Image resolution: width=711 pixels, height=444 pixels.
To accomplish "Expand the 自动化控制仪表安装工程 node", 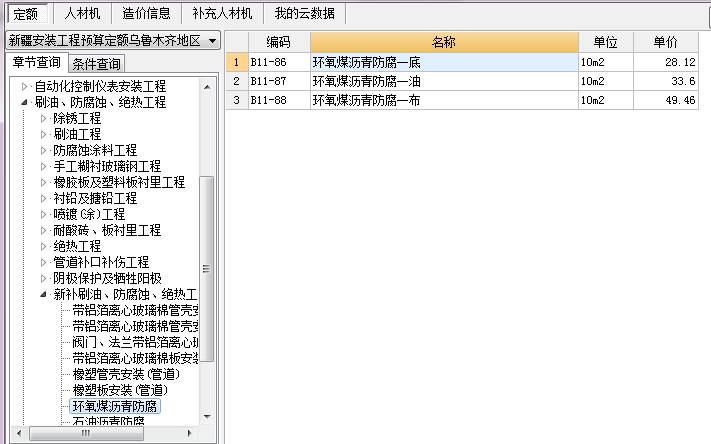I will [24, 86].
